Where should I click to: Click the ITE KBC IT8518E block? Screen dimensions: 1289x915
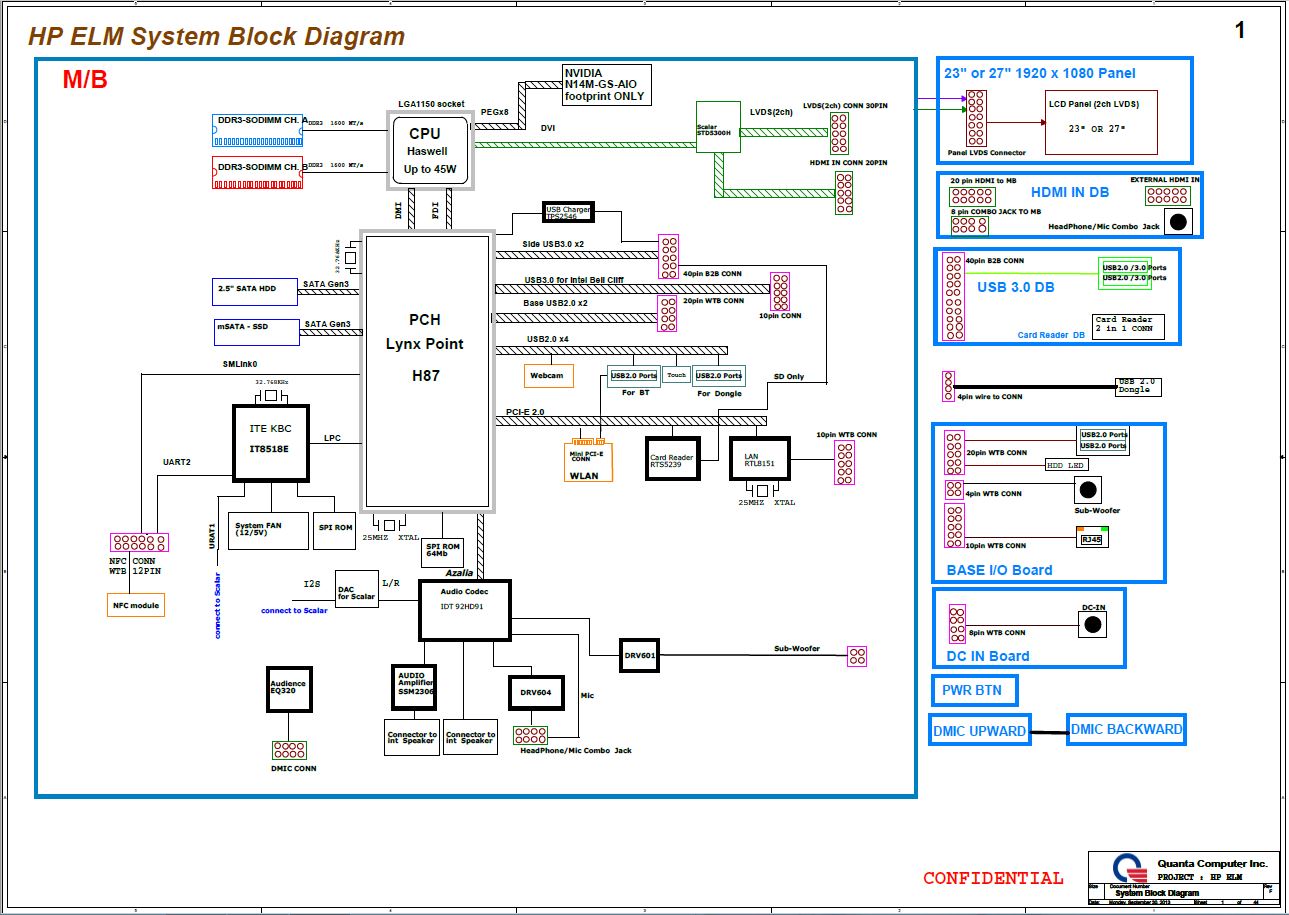tap(271, 443)
